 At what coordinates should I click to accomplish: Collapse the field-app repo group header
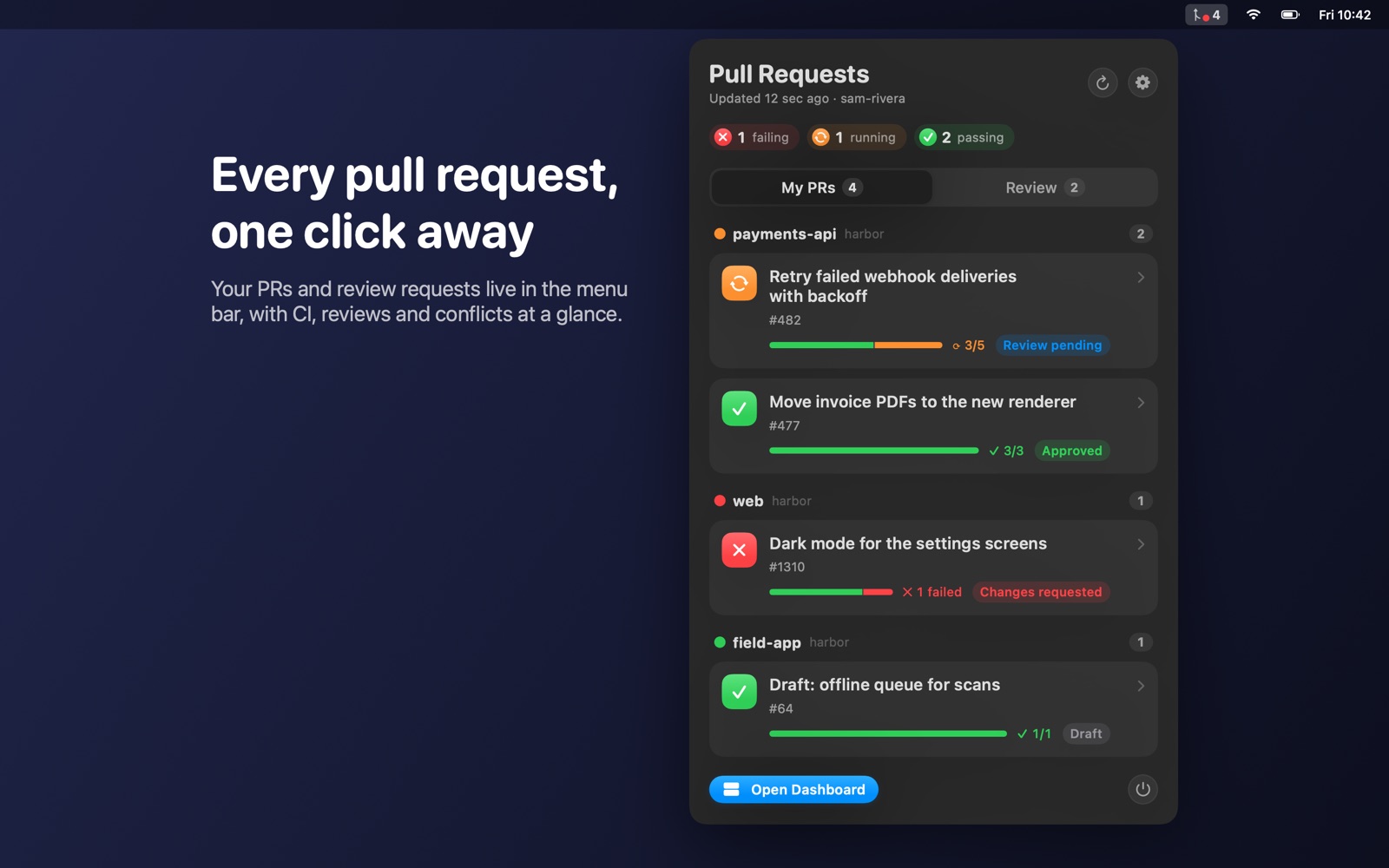coord(933,642)
